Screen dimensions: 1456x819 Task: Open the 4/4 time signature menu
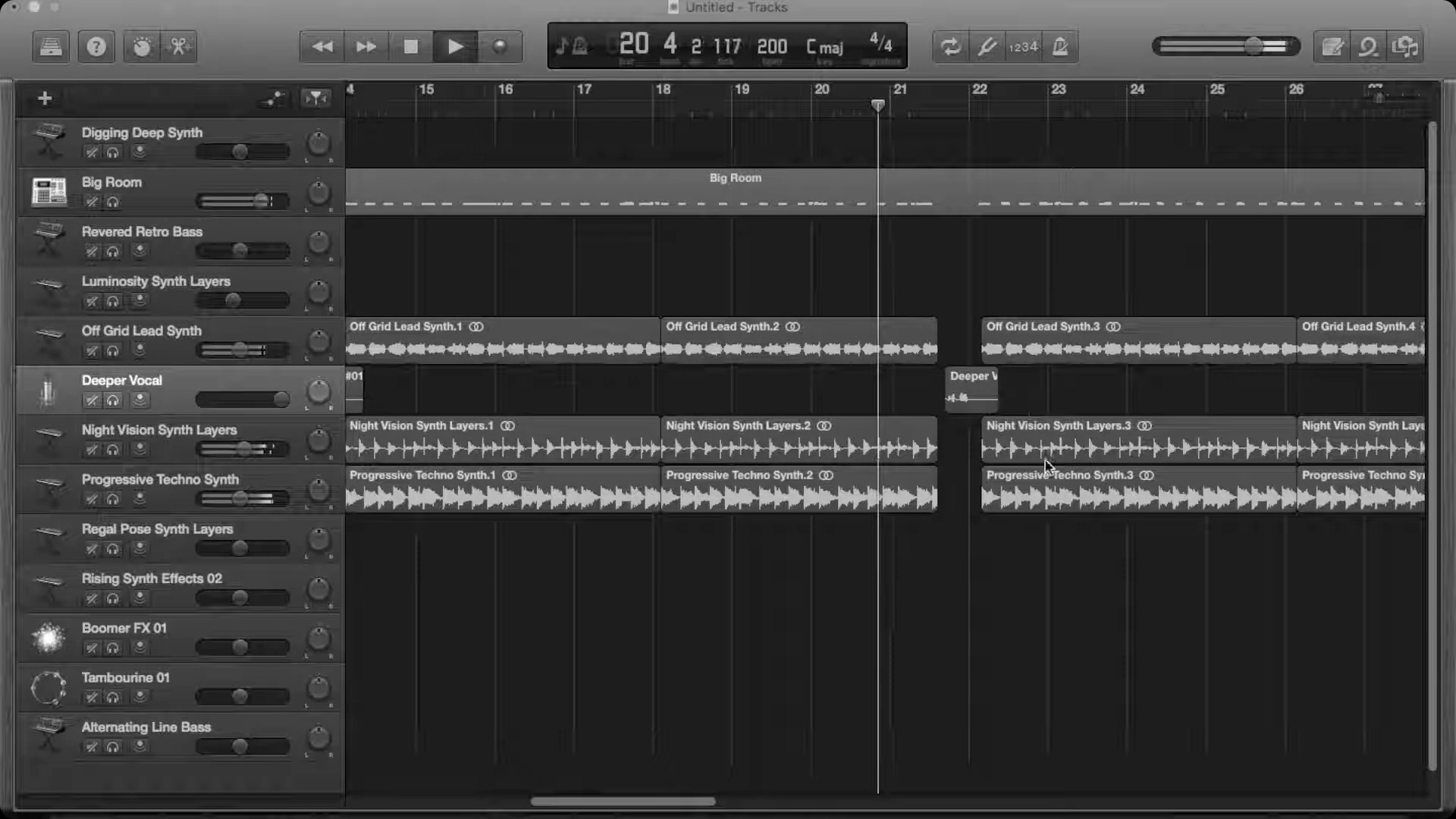coord(880,42)
